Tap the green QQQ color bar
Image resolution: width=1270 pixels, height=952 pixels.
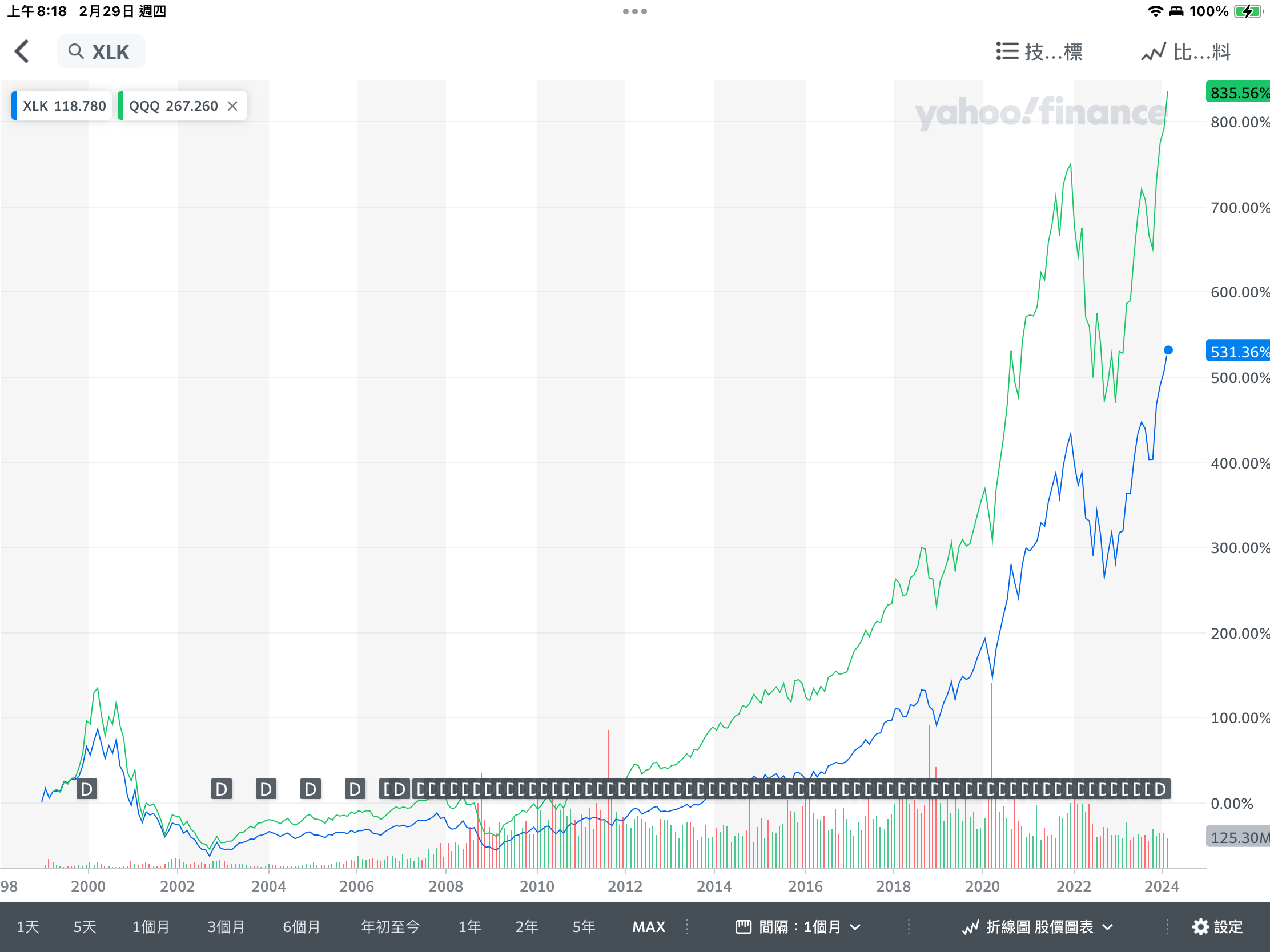120,106
